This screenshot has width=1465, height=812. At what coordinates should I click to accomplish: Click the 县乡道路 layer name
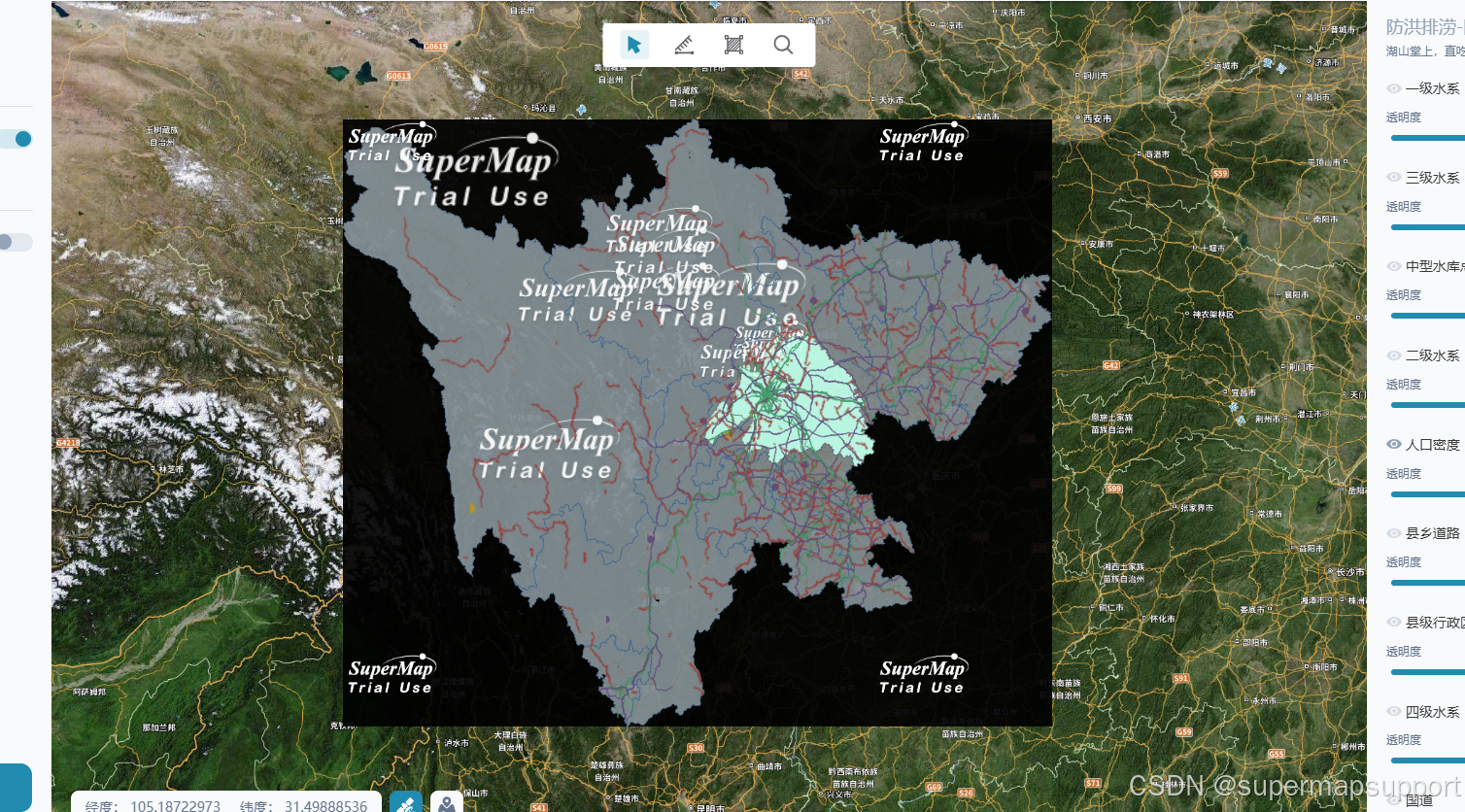point(1433,533)
